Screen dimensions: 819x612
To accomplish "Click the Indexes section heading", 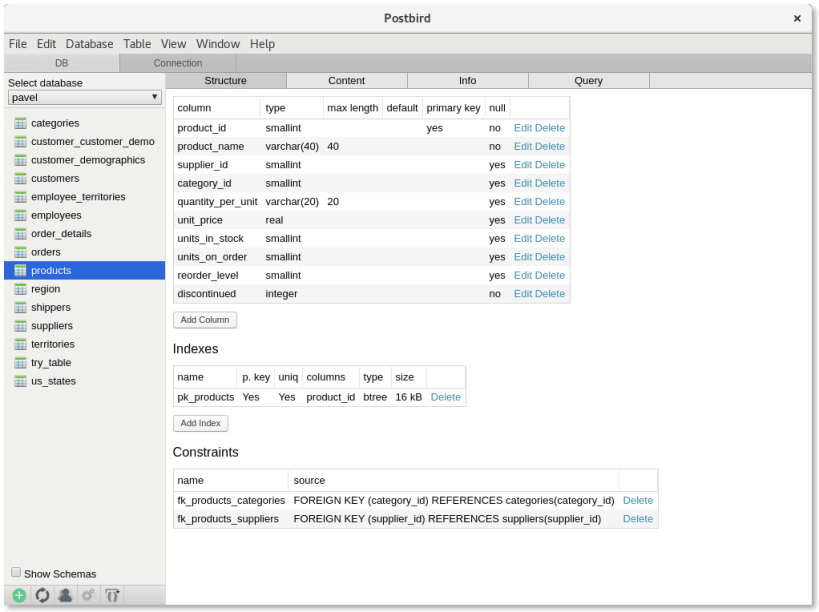I will coord(195,349).
